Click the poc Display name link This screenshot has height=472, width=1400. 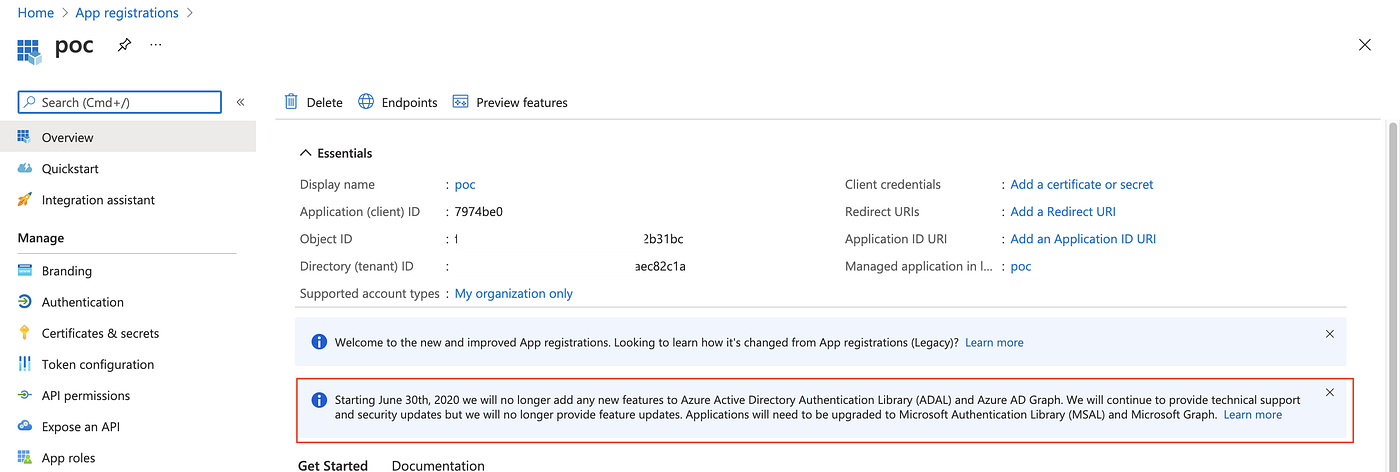[x=465, y=185]
